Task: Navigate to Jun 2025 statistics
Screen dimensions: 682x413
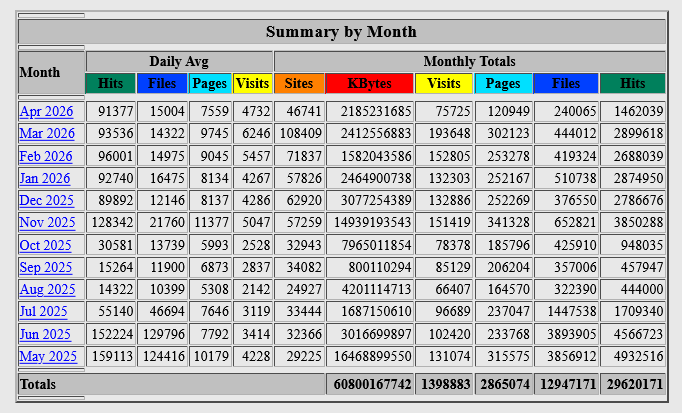Action: pos(46,334)
